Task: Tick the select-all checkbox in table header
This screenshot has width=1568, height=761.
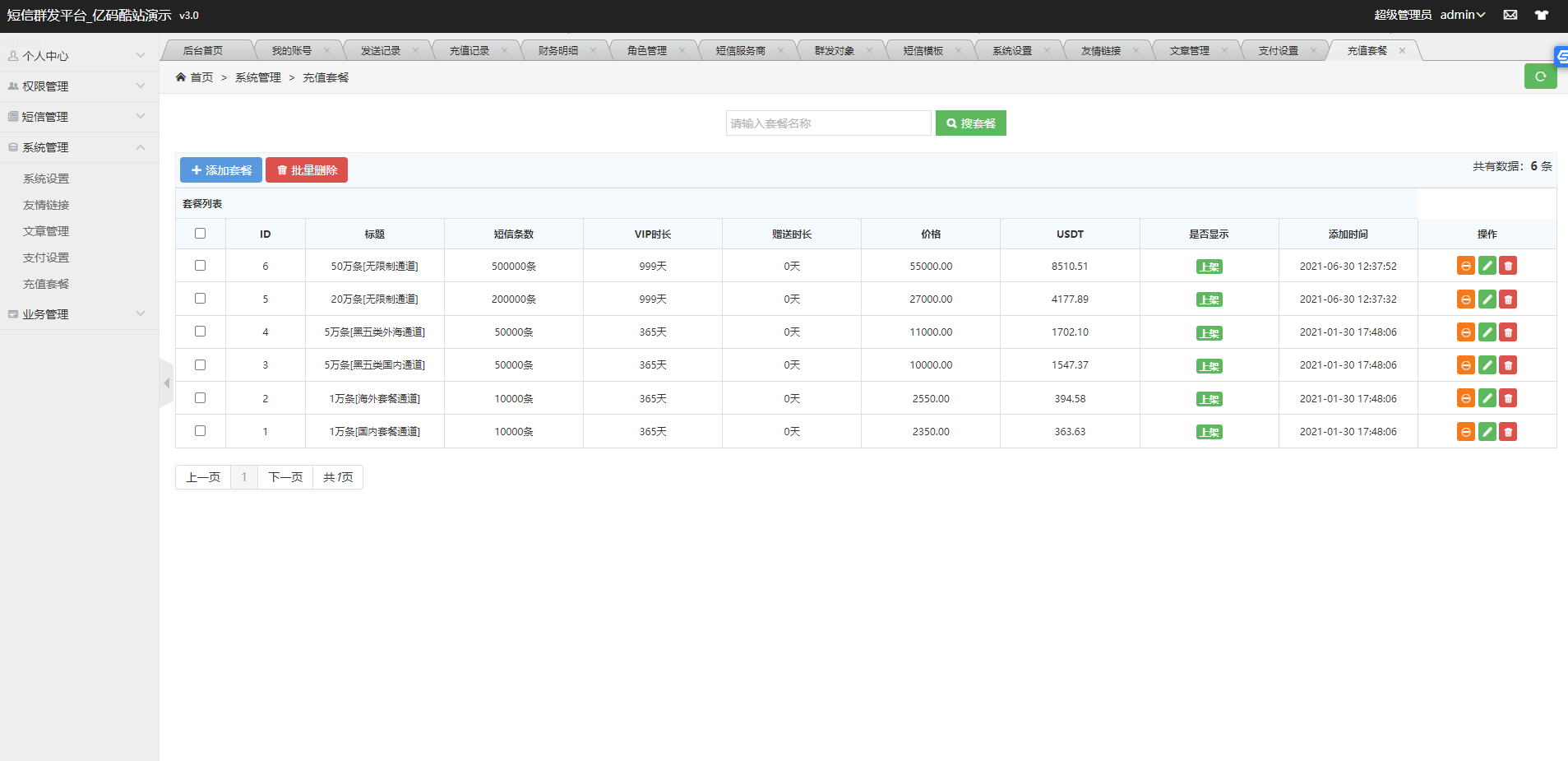Action: tap(200, 234)
